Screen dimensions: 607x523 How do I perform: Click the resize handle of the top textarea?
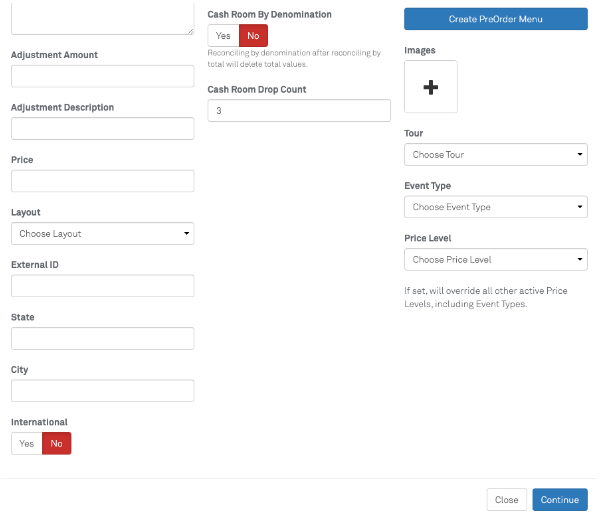189,30
